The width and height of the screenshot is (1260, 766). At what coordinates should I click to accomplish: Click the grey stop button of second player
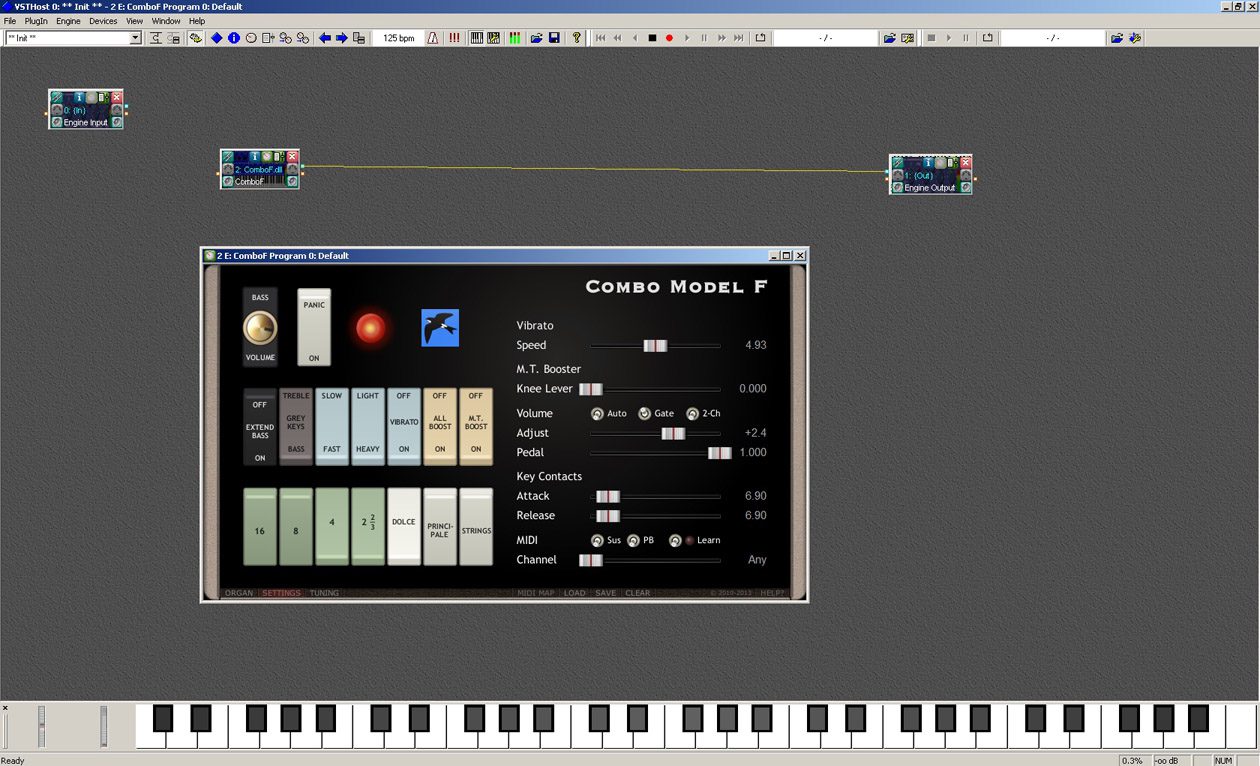click(931, 38)
